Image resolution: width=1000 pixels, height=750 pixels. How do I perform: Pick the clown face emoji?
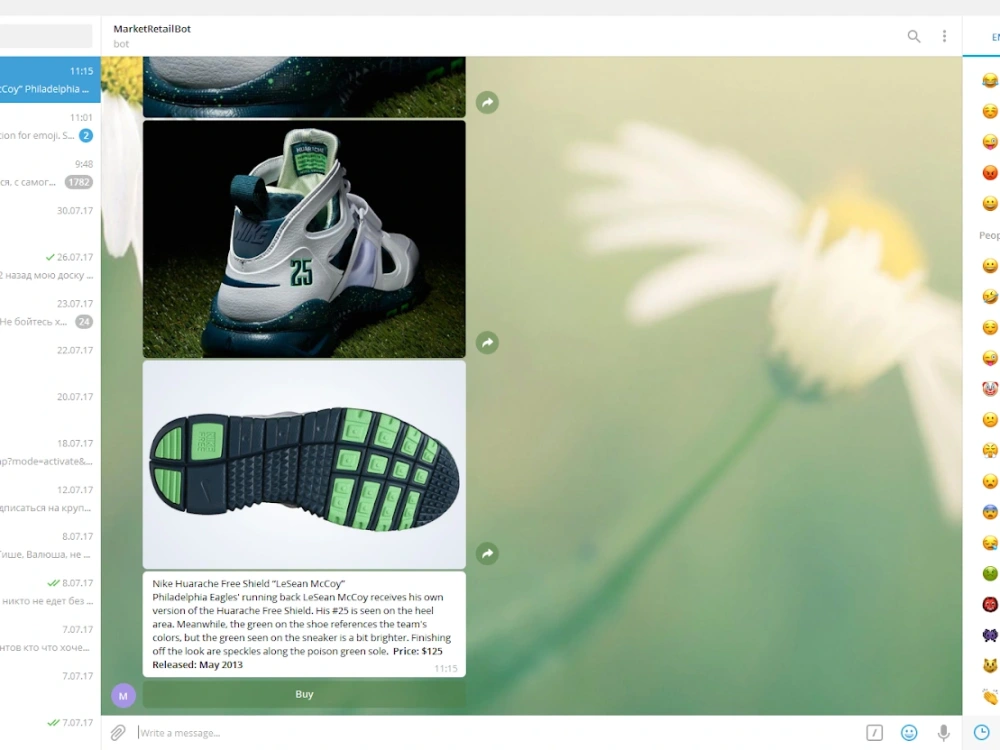(990, 388)
